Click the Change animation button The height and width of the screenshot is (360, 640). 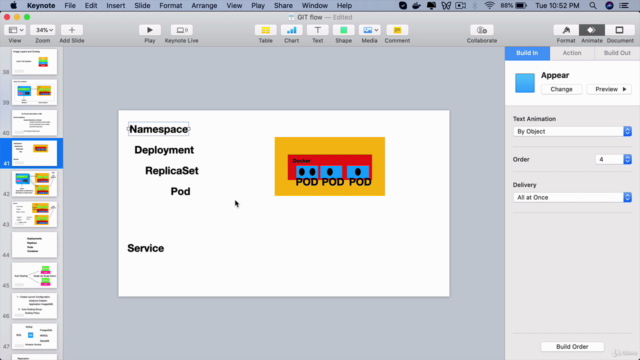(561, 89)
